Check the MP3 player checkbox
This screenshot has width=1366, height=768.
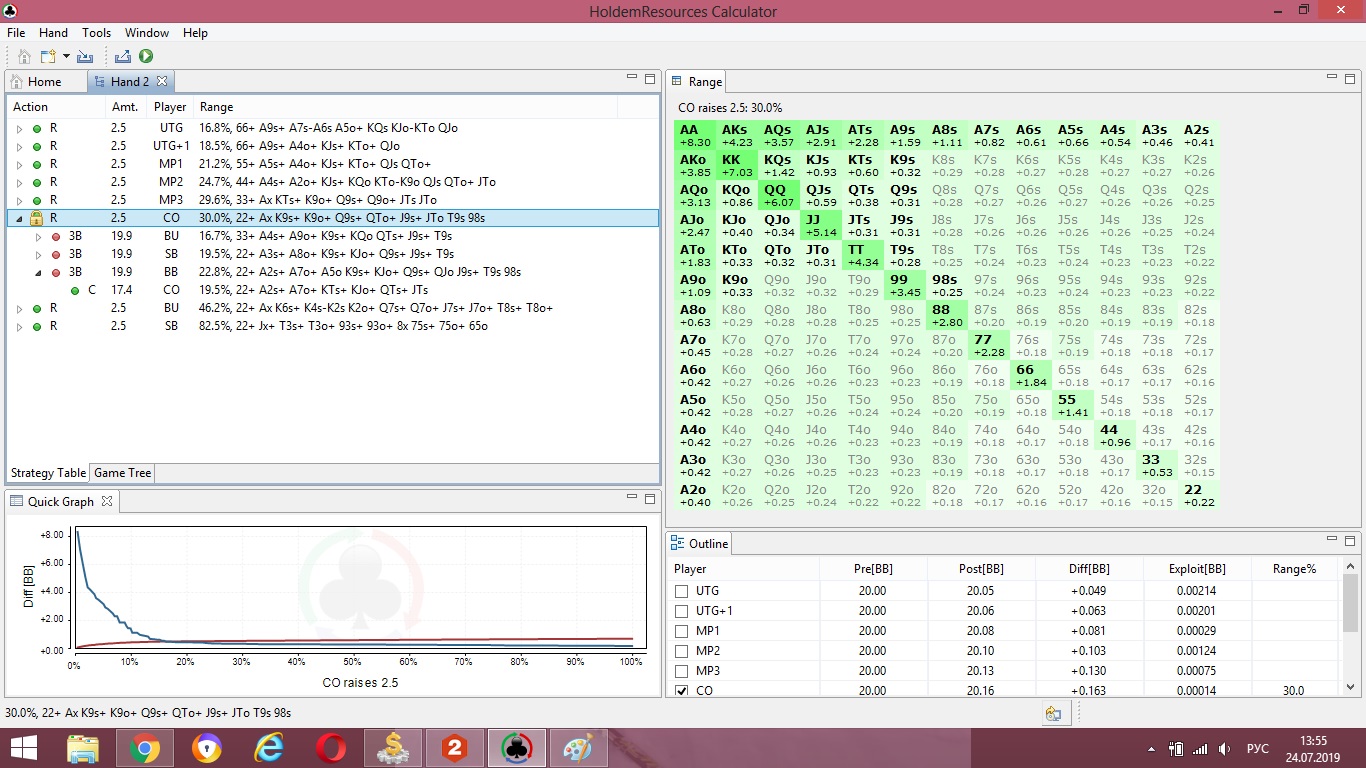(x=682, y=671)
